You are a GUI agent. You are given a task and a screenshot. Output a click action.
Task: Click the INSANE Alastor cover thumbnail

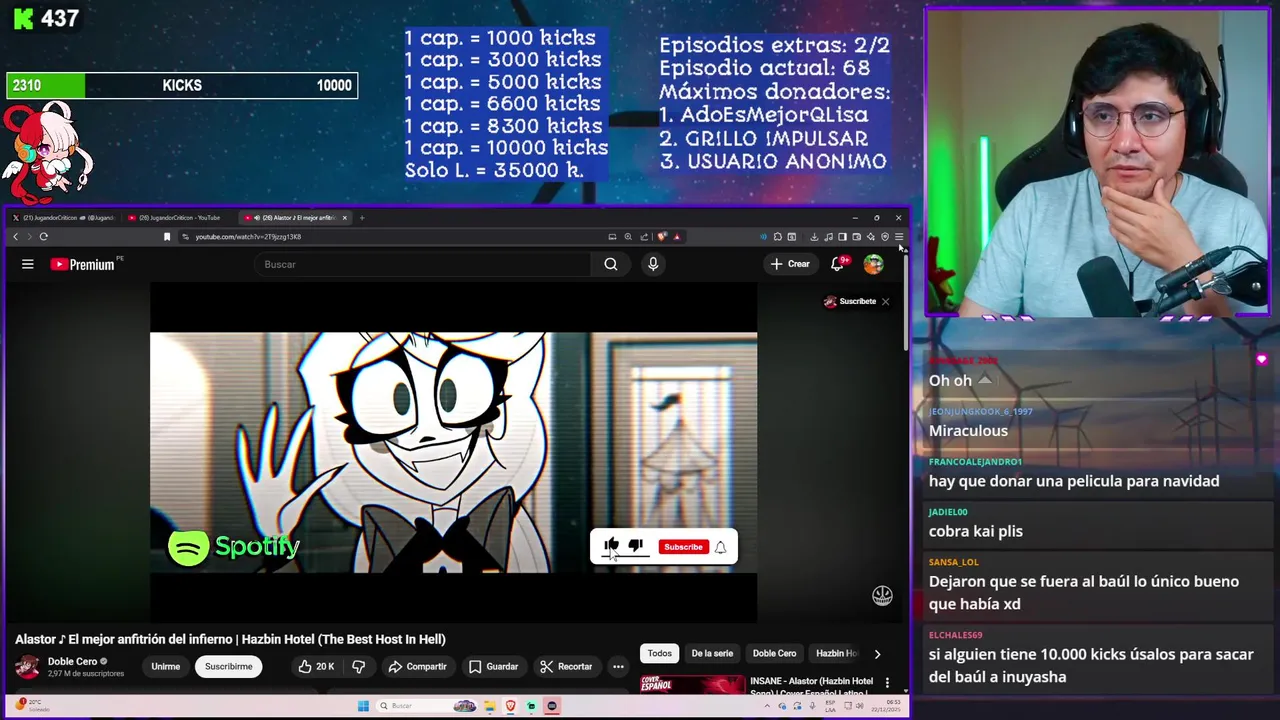692,684
